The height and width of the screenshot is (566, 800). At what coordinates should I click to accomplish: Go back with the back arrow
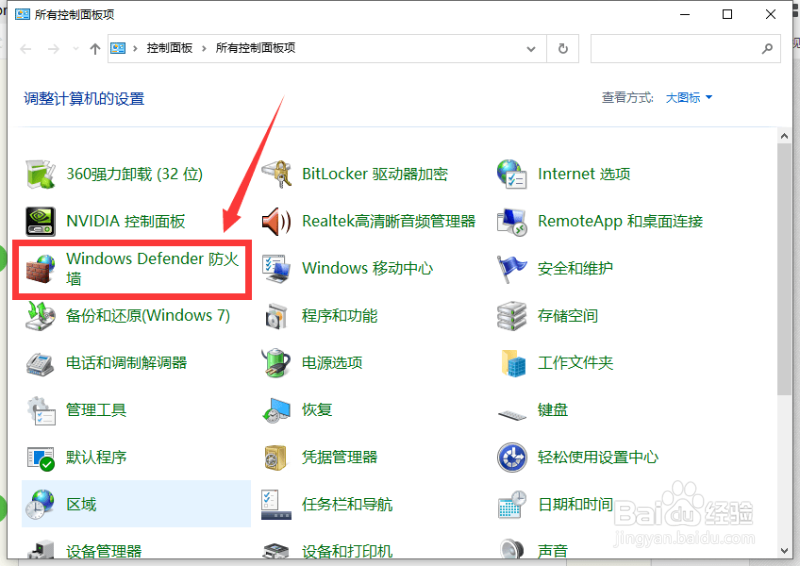coord(26,49)
